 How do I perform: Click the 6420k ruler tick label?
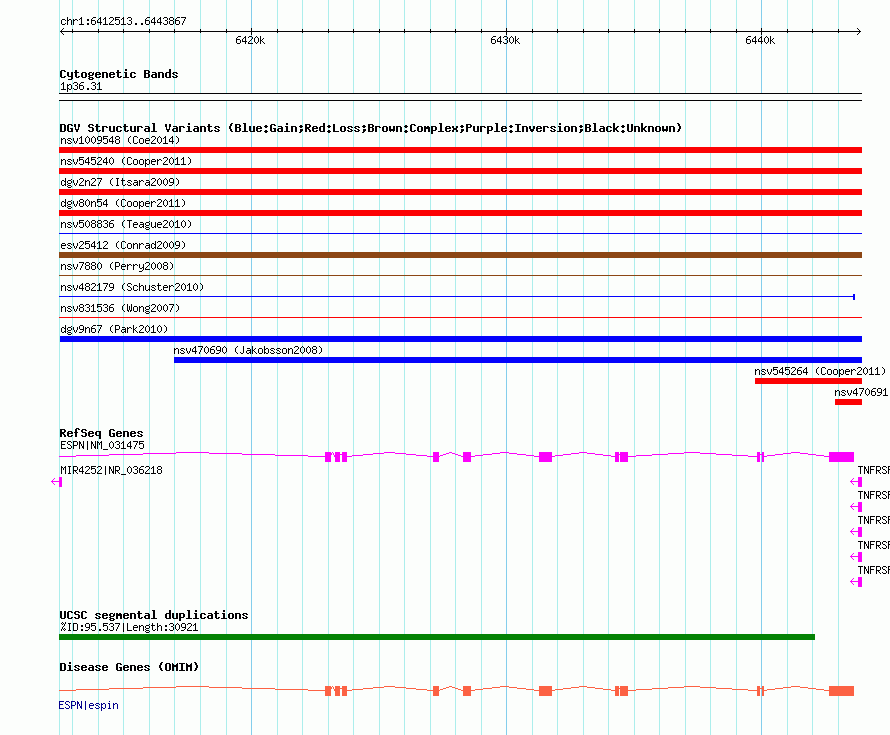click(250, 40)
